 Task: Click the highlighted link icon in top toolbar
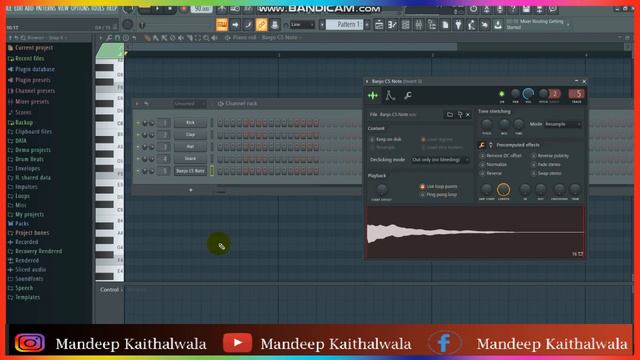click(261, 24)
